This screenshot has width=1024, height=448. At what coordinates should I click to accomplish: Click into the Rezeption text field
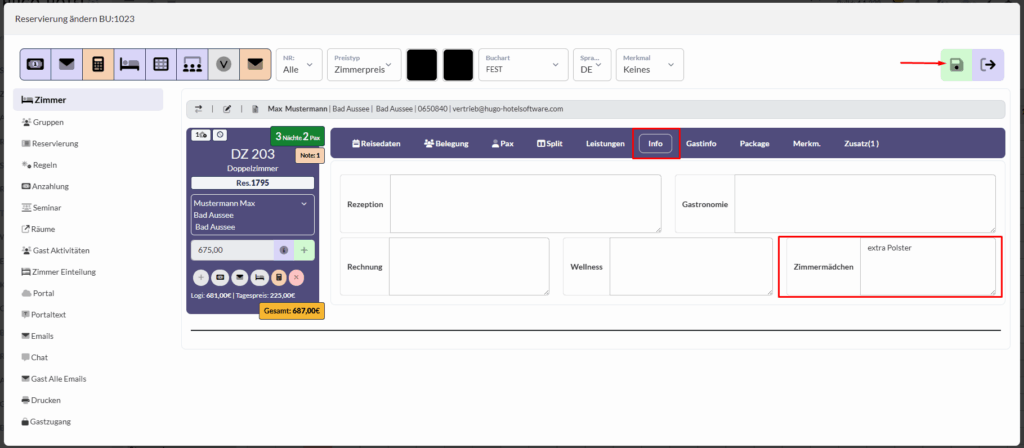(x=525, y=204)
